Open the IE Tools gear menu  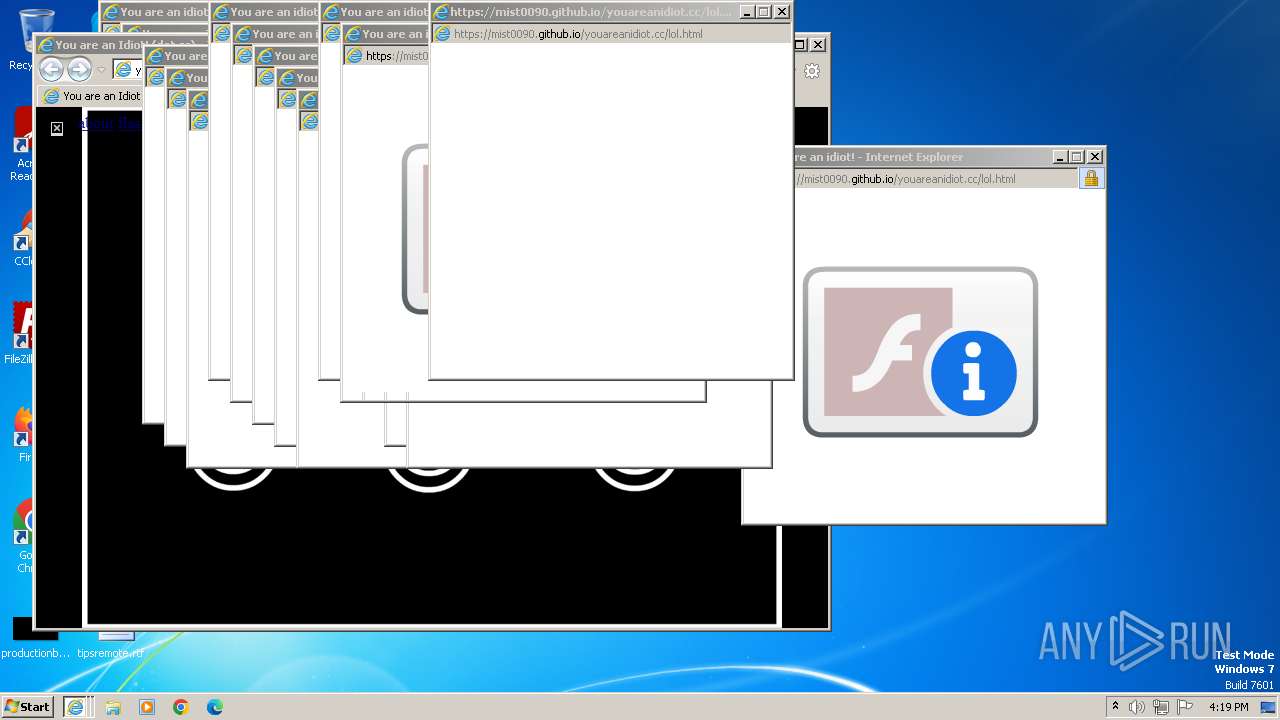[812, 71]
